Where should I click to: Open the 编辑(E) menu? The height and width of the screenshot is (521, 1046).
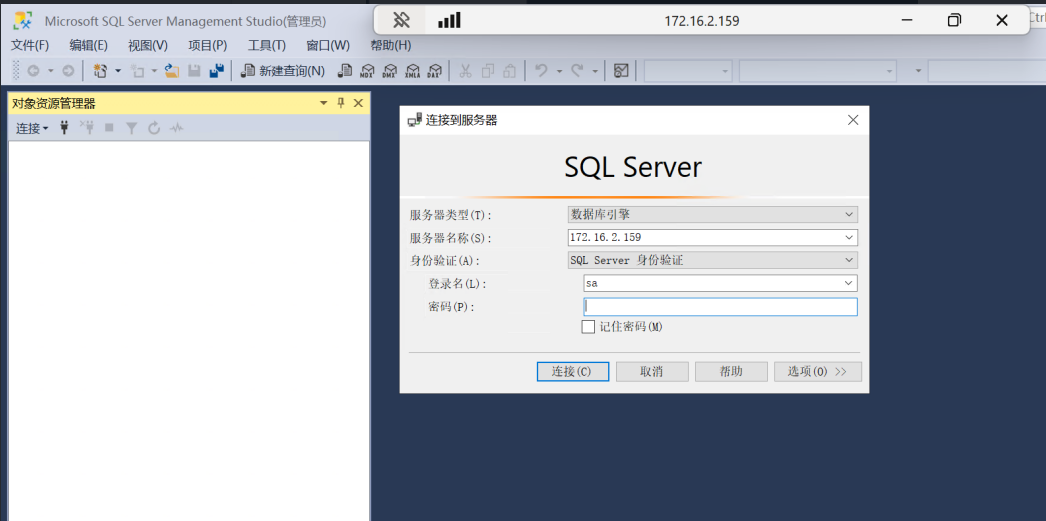(x=88, y=45)
